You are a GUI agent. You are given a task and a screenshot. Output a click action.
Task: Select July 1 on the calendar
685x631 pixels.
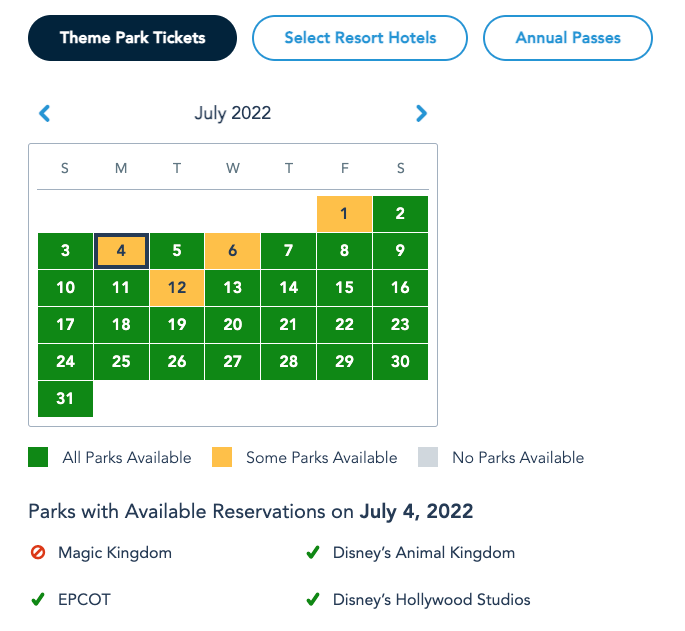pos(344,213)
